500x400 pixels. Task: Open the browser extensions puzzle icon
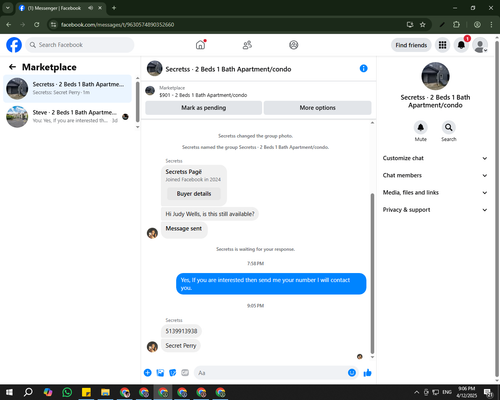(456, 25)
